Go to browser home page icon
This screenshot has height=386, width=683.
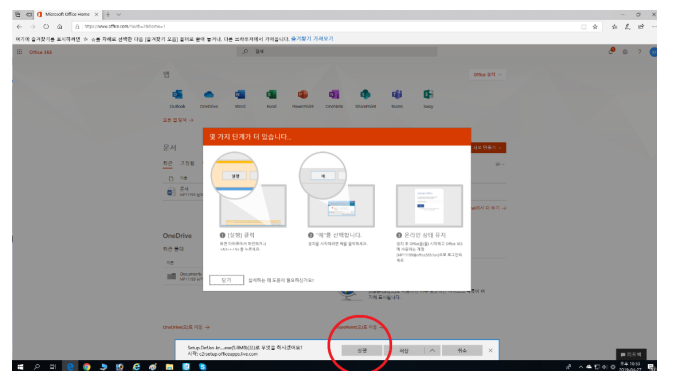click(x=60, y=27)
